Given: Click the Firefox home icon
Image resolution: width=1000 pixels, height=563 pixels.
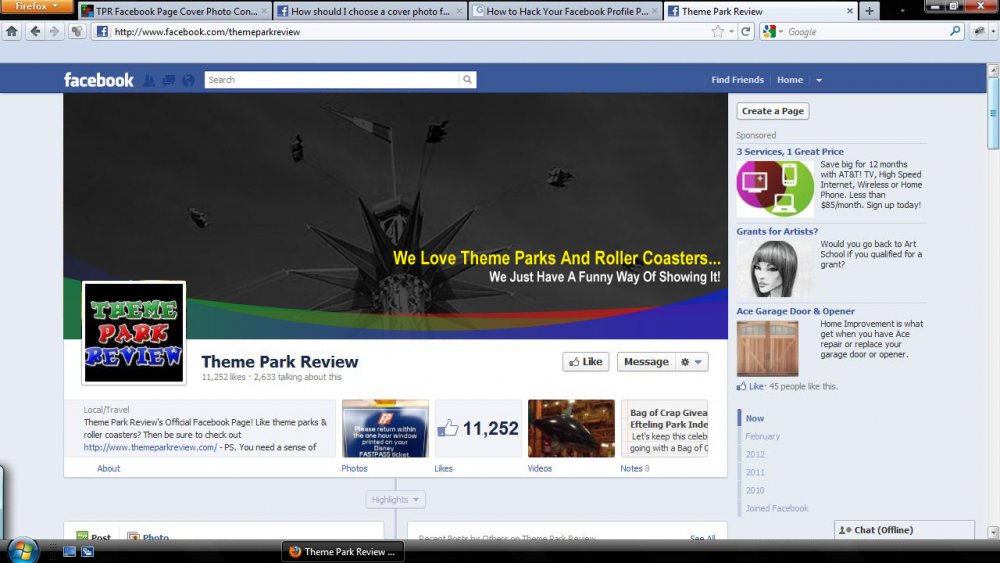Looking at the screenshot, I should (x=12, y=32).
